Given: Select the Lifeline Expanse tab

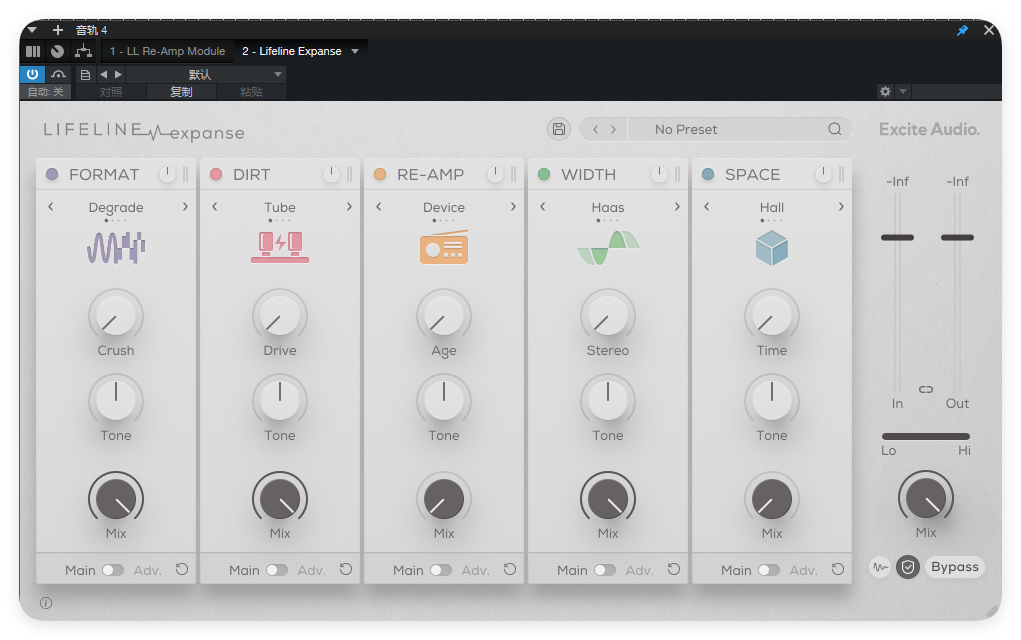Looking at the screenshot, I should pyautogui.click(x=292, y=51).
